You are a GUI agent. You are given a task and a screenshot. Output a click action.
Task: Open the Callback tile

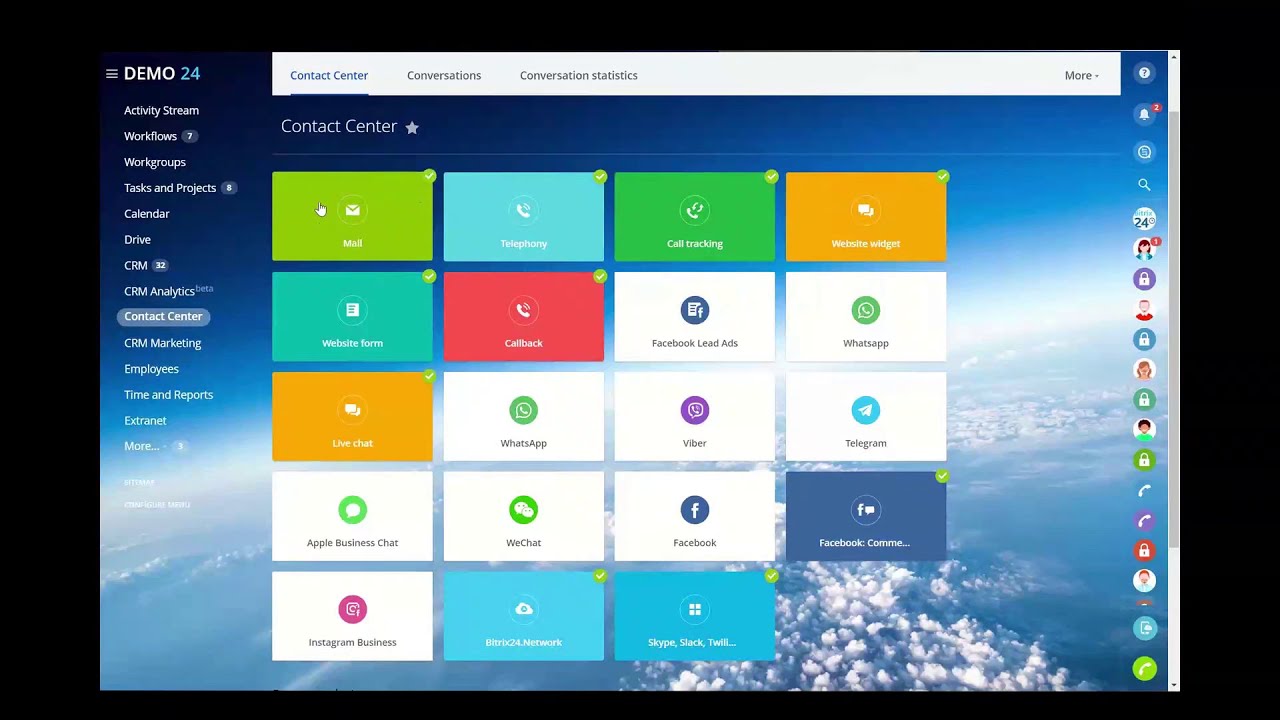coord(523,316)
